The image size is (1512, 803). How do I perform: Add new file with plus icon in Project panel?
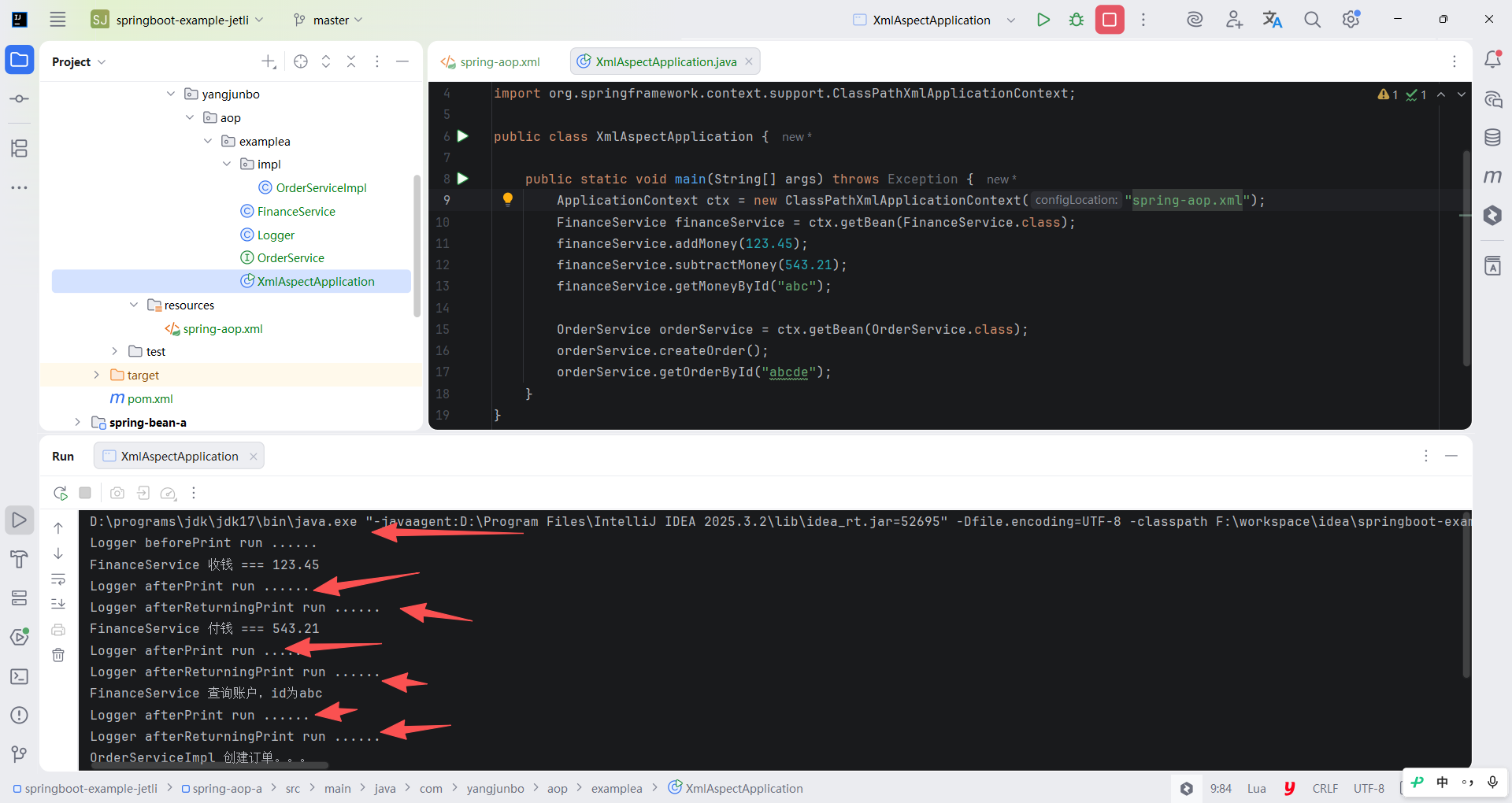coord(269,61)
